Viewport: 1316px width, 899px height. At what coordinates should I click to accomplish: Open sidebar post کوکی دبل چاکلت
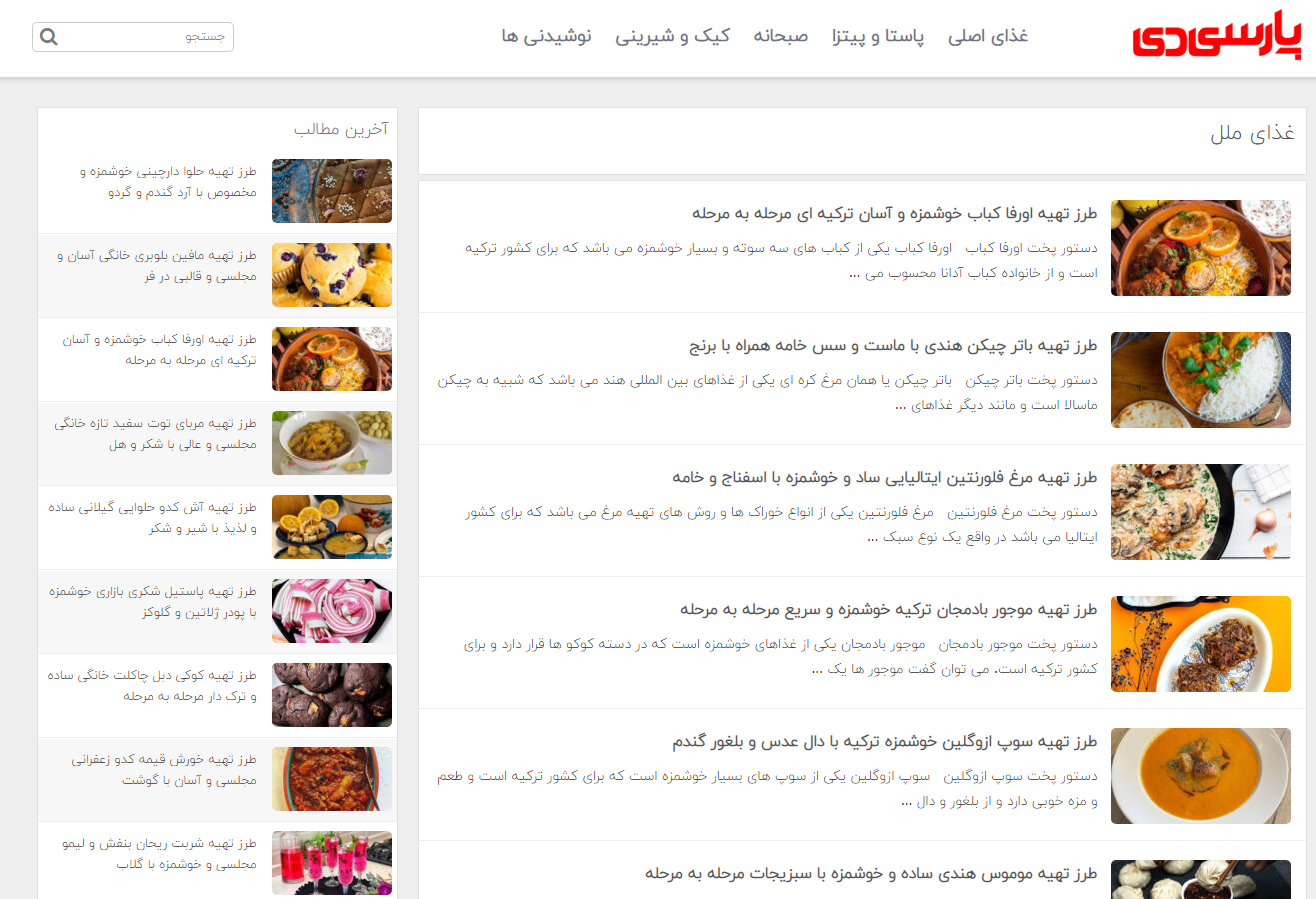click(x=153, y=686)
